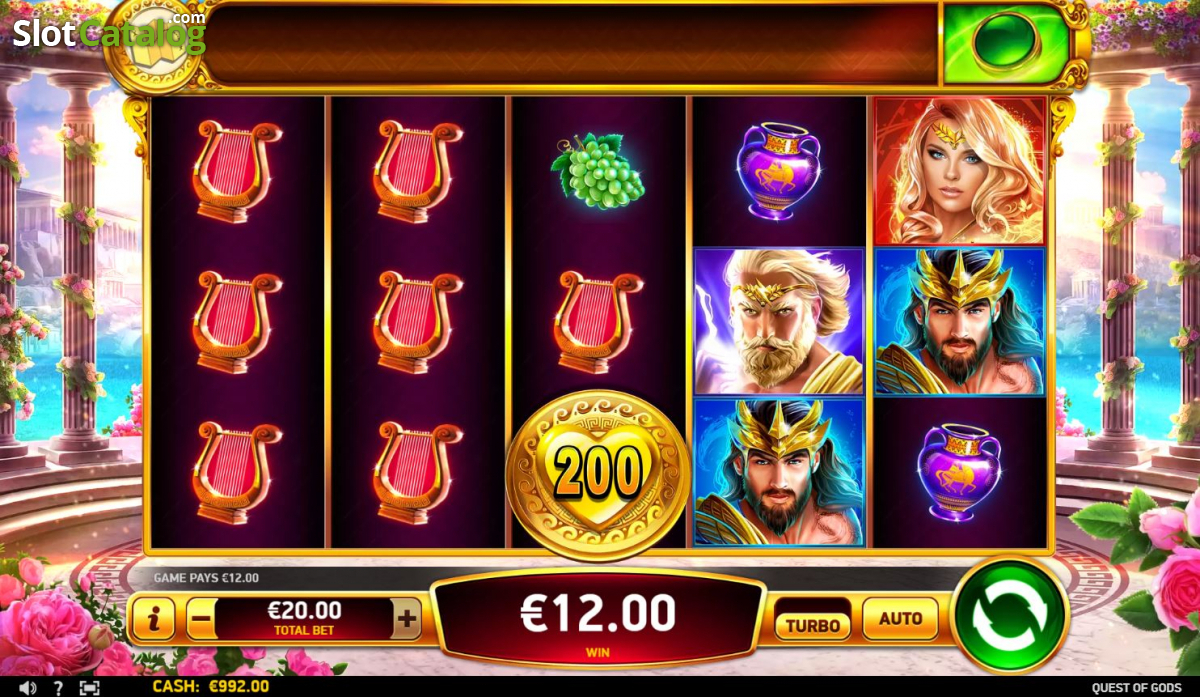1200x697 pixels.
Task: Click the top progress meter bar
Action: coord(570,44)
